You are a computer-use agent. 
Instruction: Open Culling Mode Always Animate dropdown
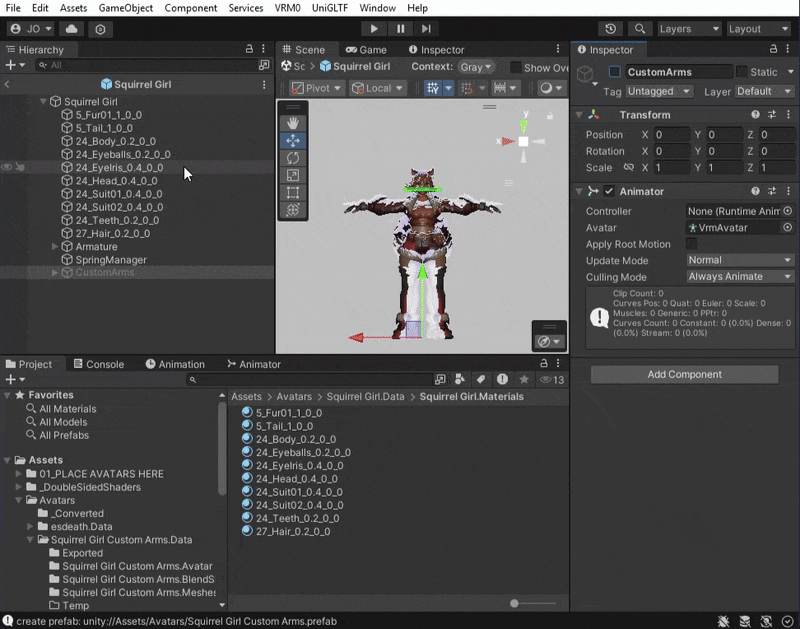click(739, 276)
